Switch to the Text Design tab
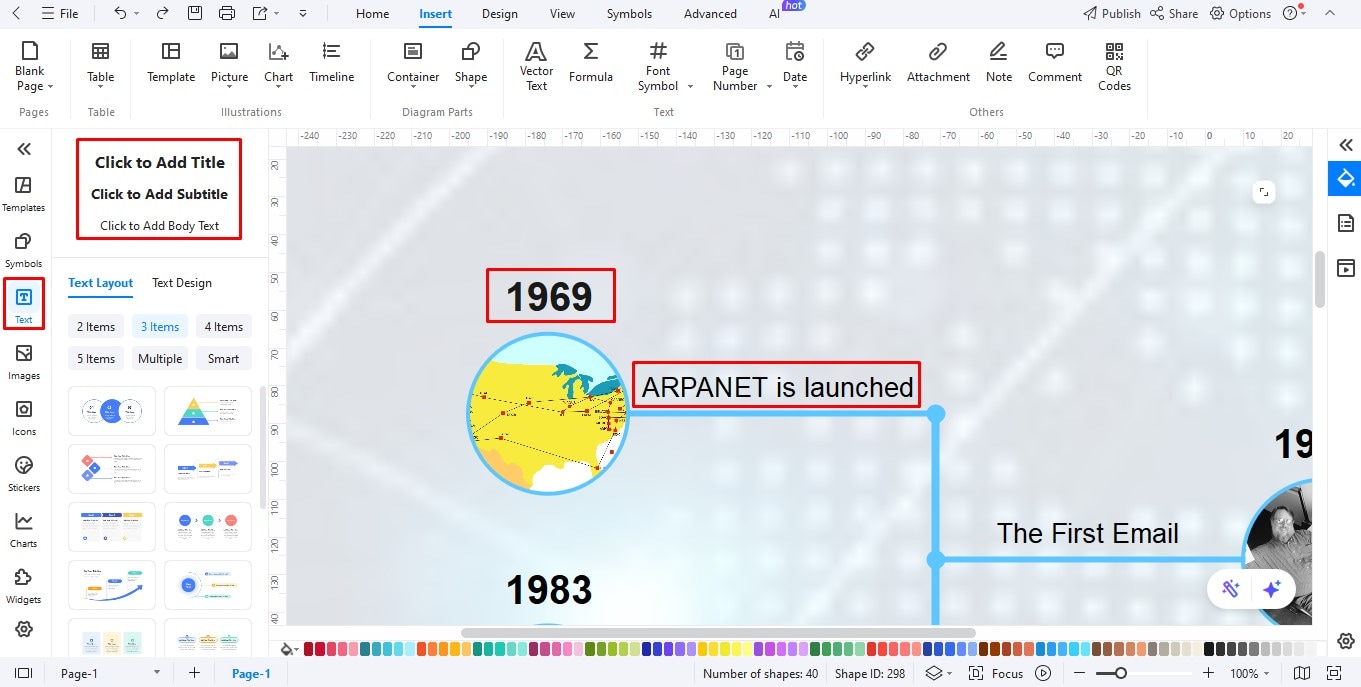 pos(182,283)
